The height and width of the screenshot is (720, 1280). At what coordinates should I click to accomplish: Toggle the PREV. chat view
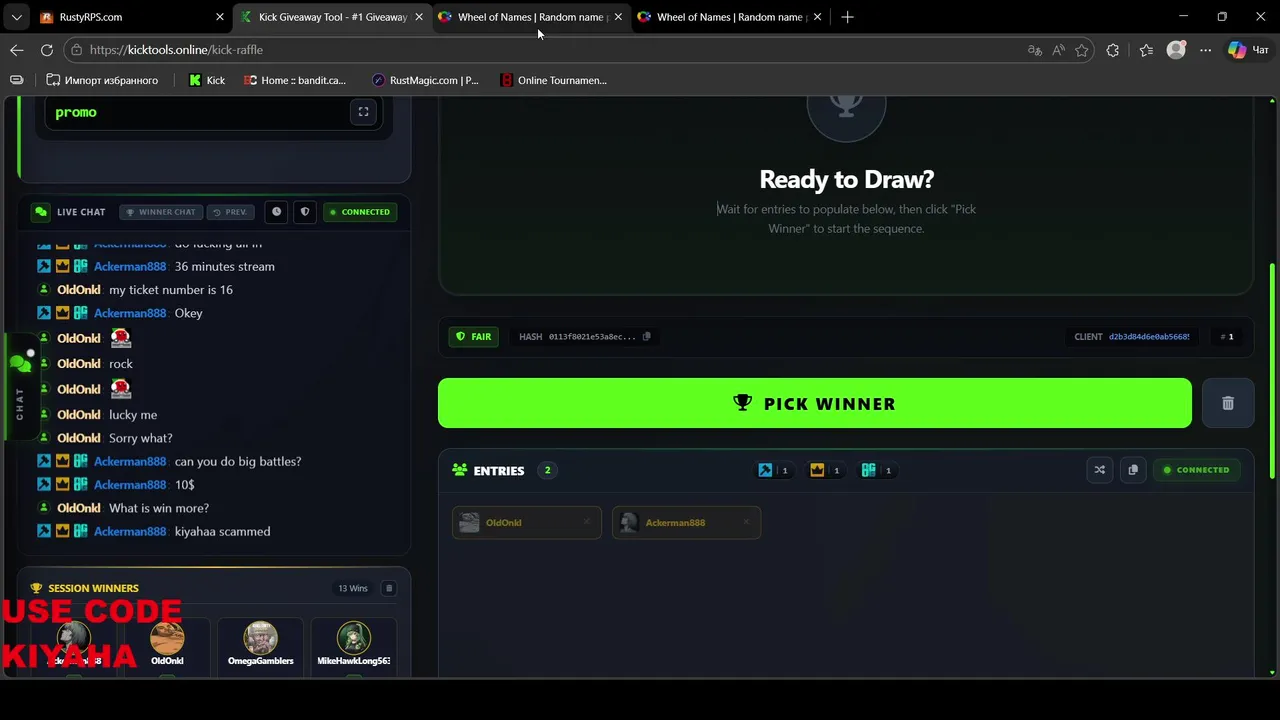[x=231, y=212]
